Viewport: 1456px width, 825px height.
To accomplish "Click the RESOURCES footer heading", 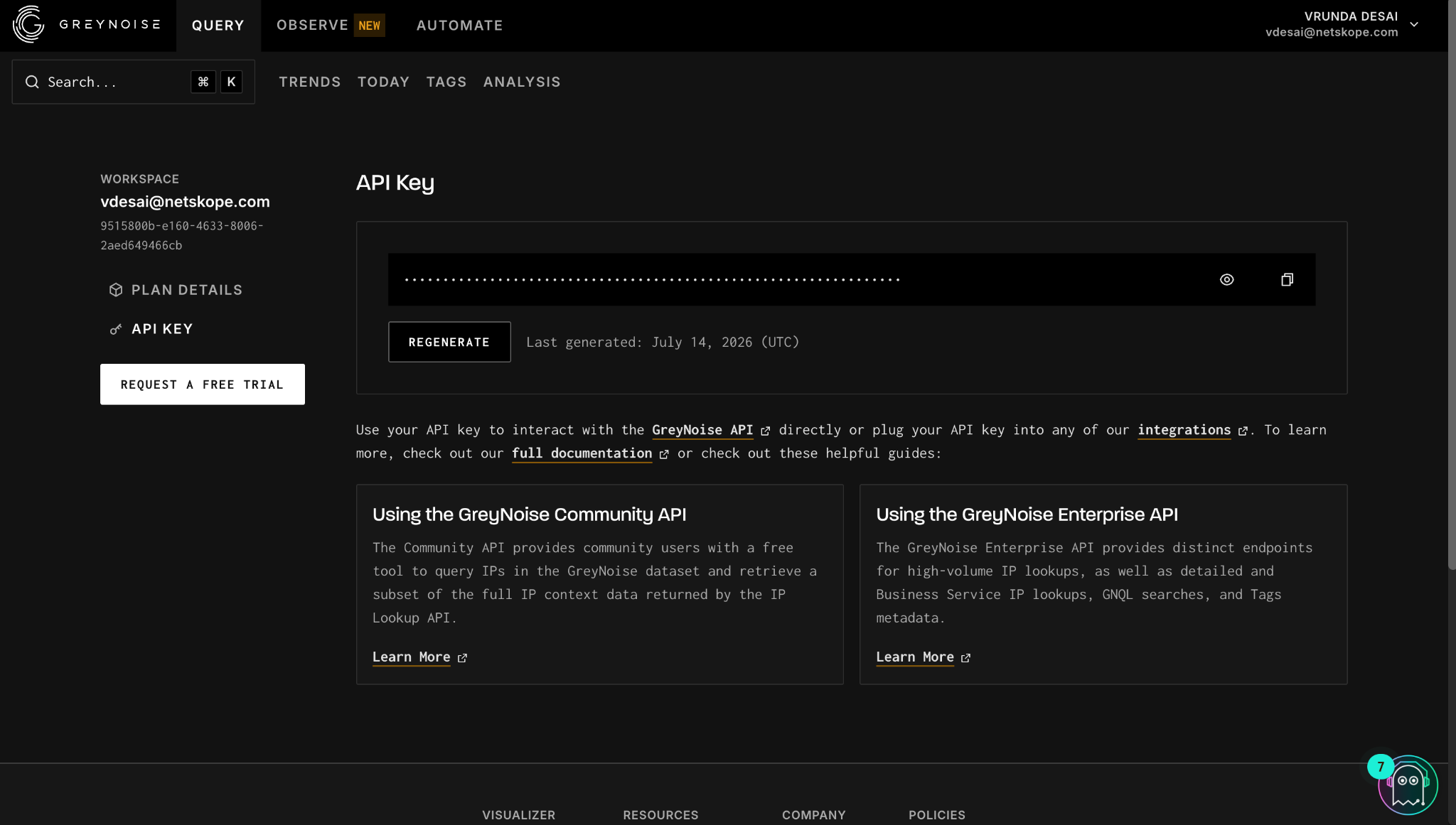I will click(661, 815).
